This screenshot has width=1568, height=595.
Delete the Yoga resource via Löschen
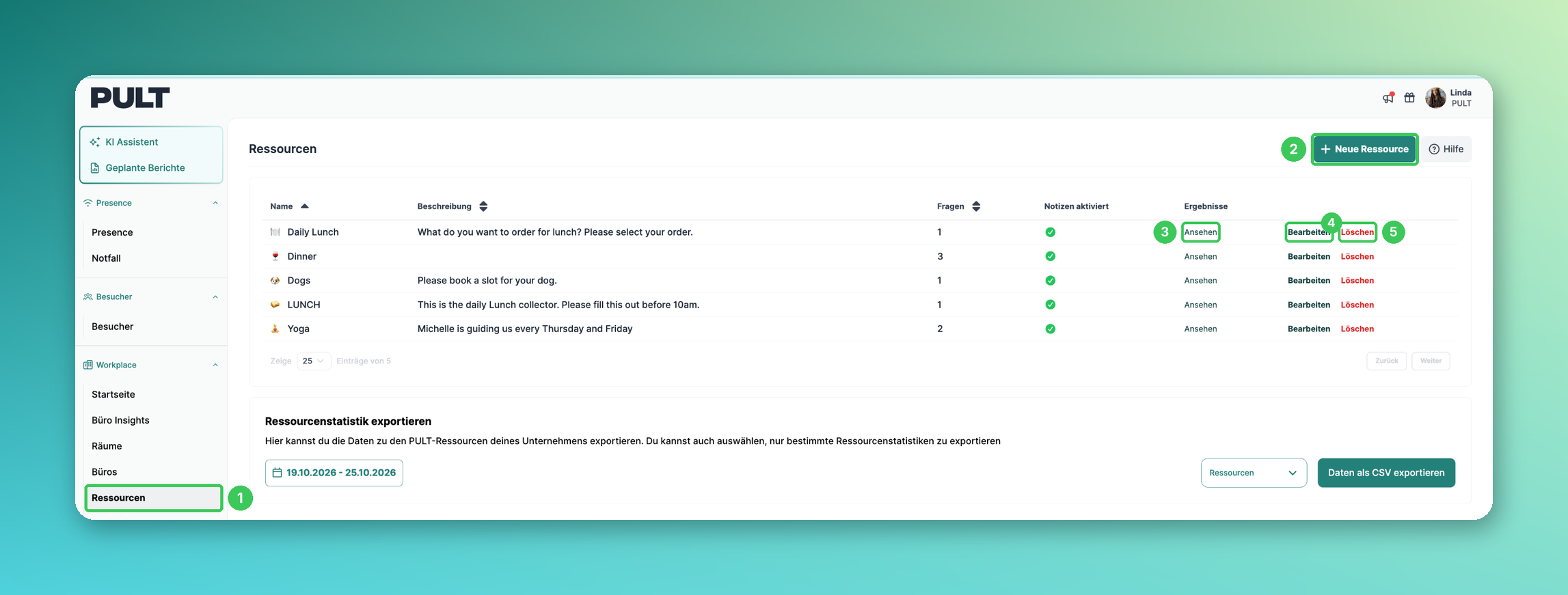1357,329
